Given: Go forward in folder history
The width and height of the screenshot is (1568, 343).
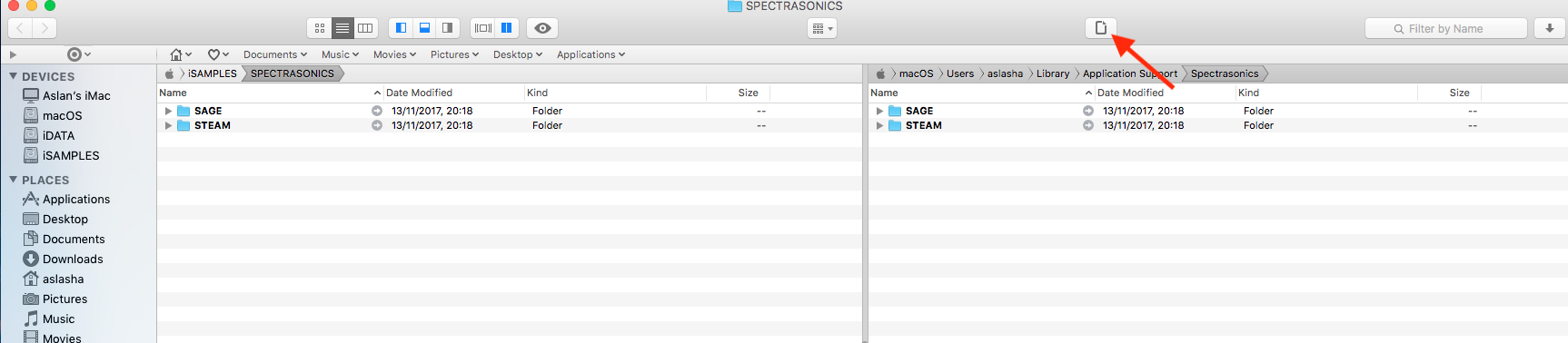Looking at the screenshot, I should coord(45,28).
